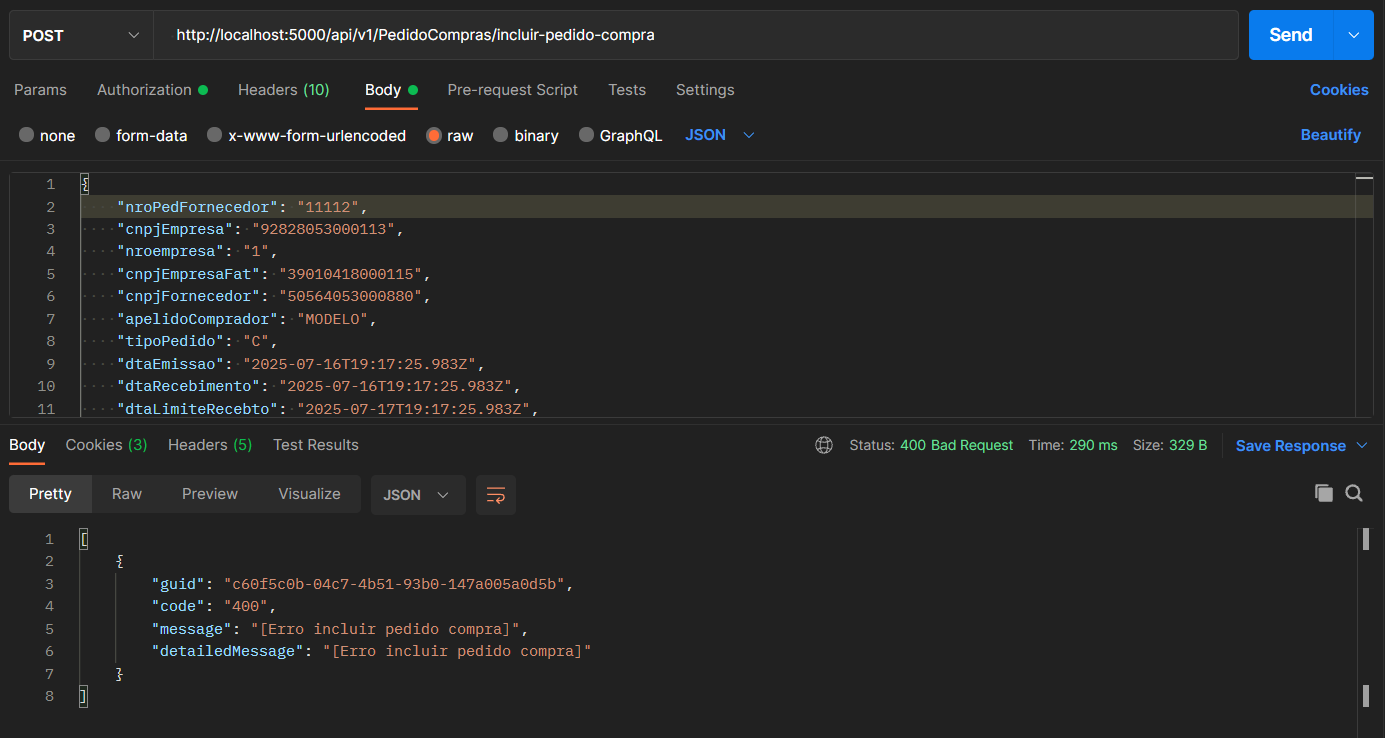Viewport: 1385px width, 738px height.
Task: Open the POST method dropdown
Action: pyautogui.click(x=81, y=35)
